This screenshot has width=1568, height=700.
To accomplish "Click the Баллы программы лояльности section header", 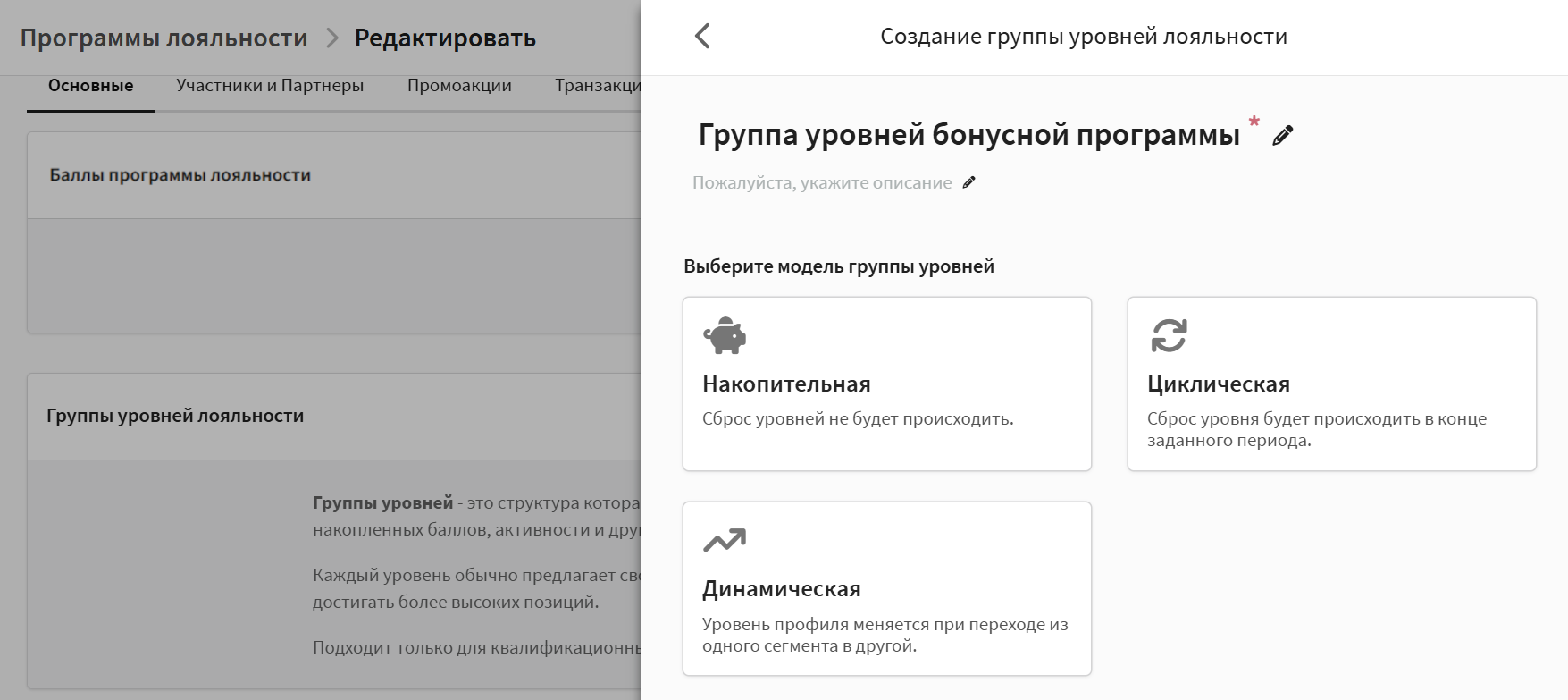I will [x=180, y=175].
